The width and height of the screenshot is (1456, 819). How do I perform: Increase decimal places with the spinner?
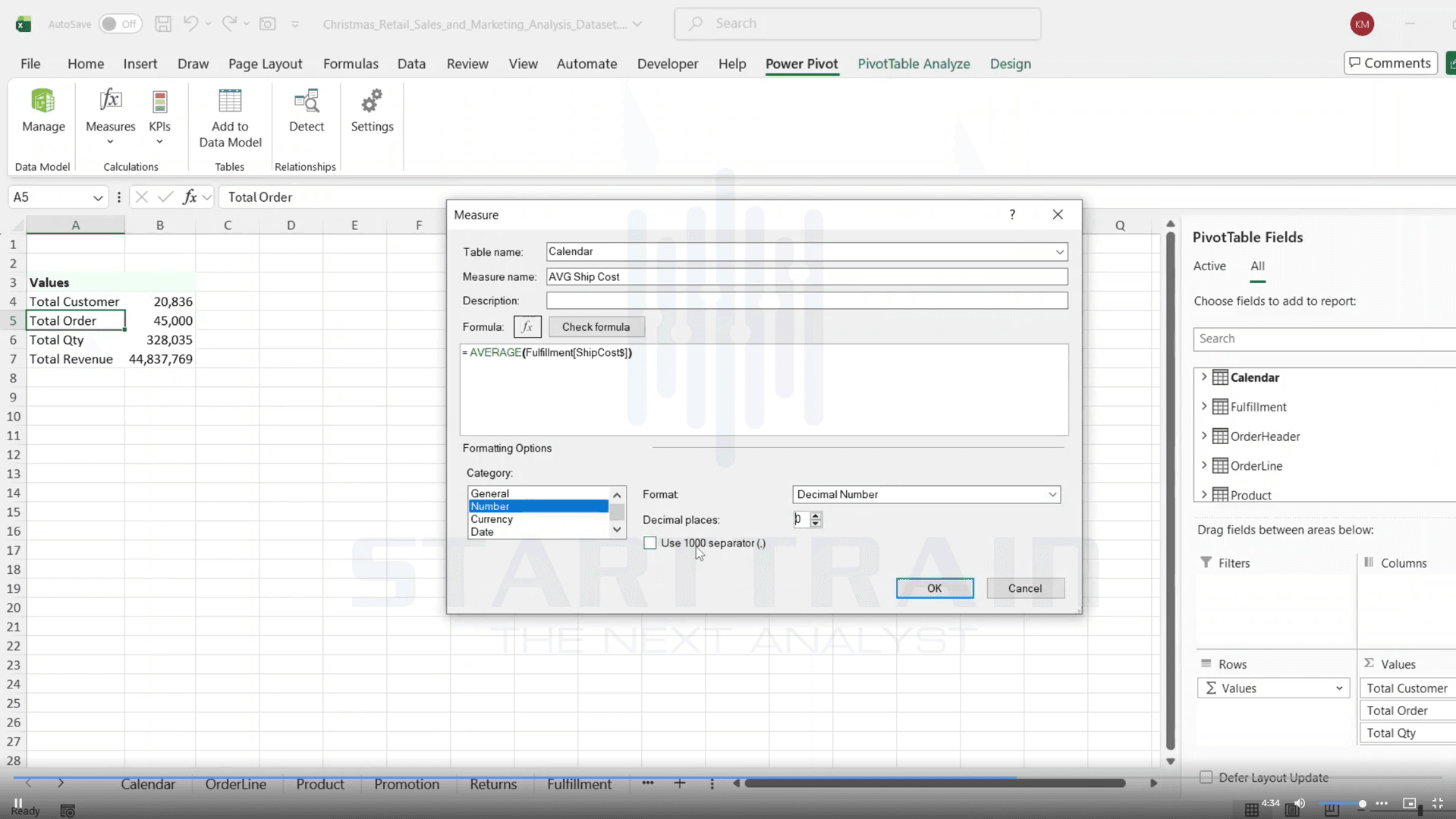pos(816,515)
